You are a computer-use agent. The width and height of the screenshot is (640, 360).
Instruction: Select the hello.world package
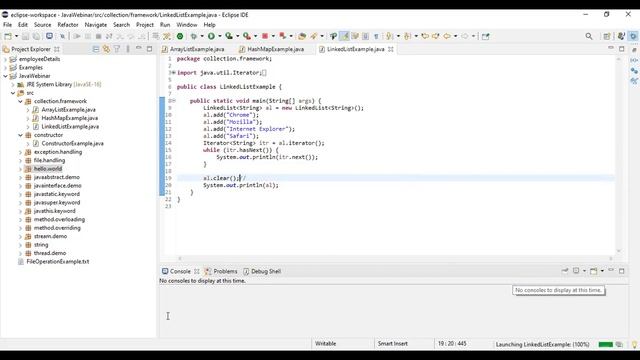click(48, 169)
